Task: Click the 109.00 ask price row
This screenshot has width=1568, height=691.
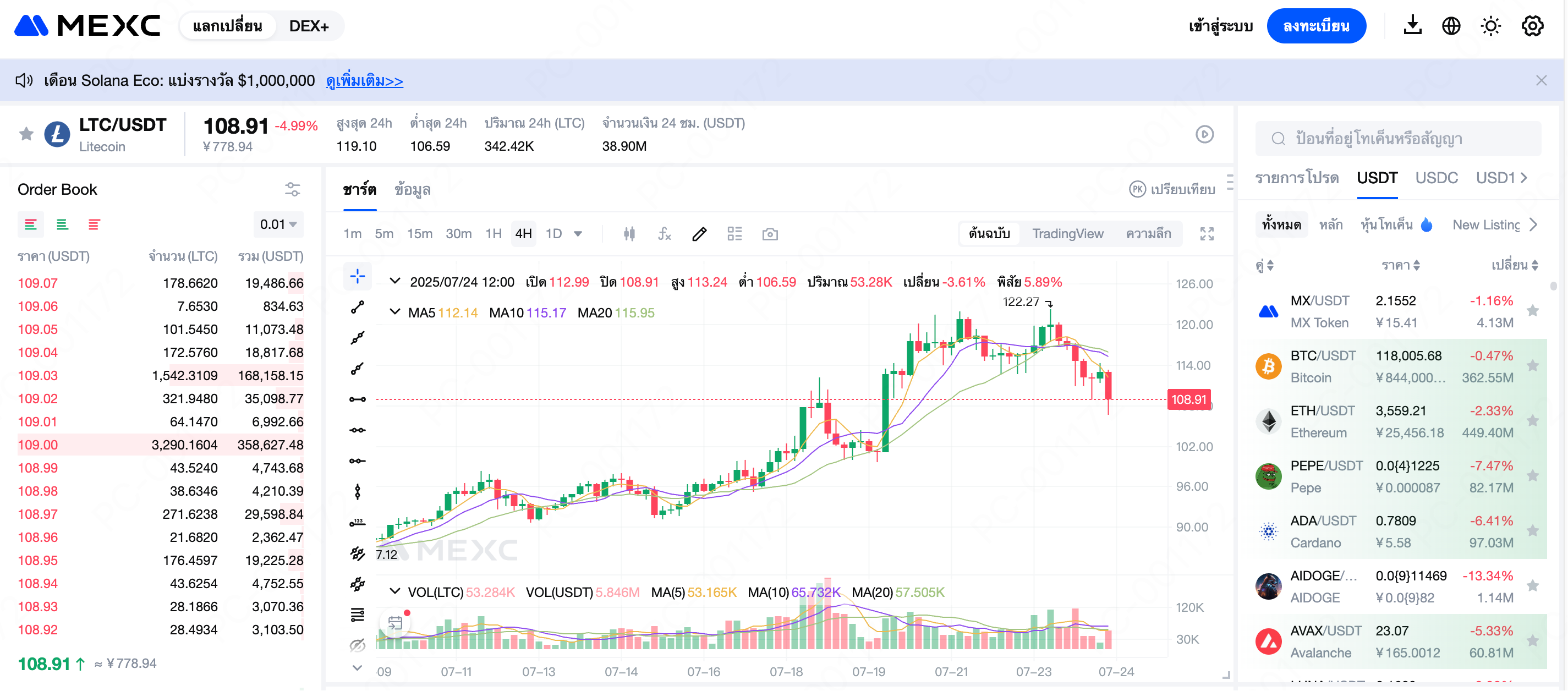Action: click(160, 445)
